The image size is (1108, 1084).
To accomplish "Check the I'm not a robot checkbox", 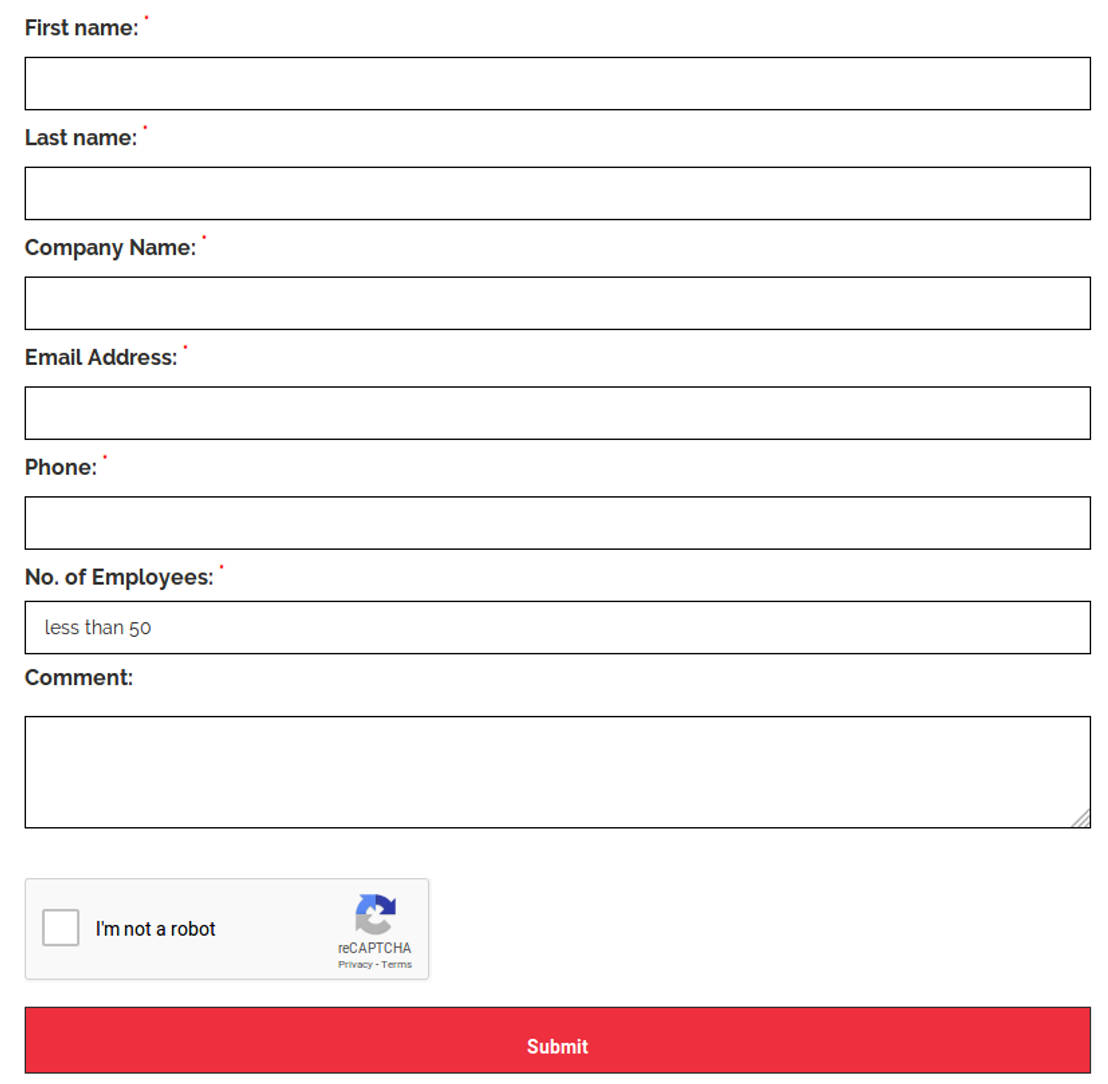I will 61,928.
